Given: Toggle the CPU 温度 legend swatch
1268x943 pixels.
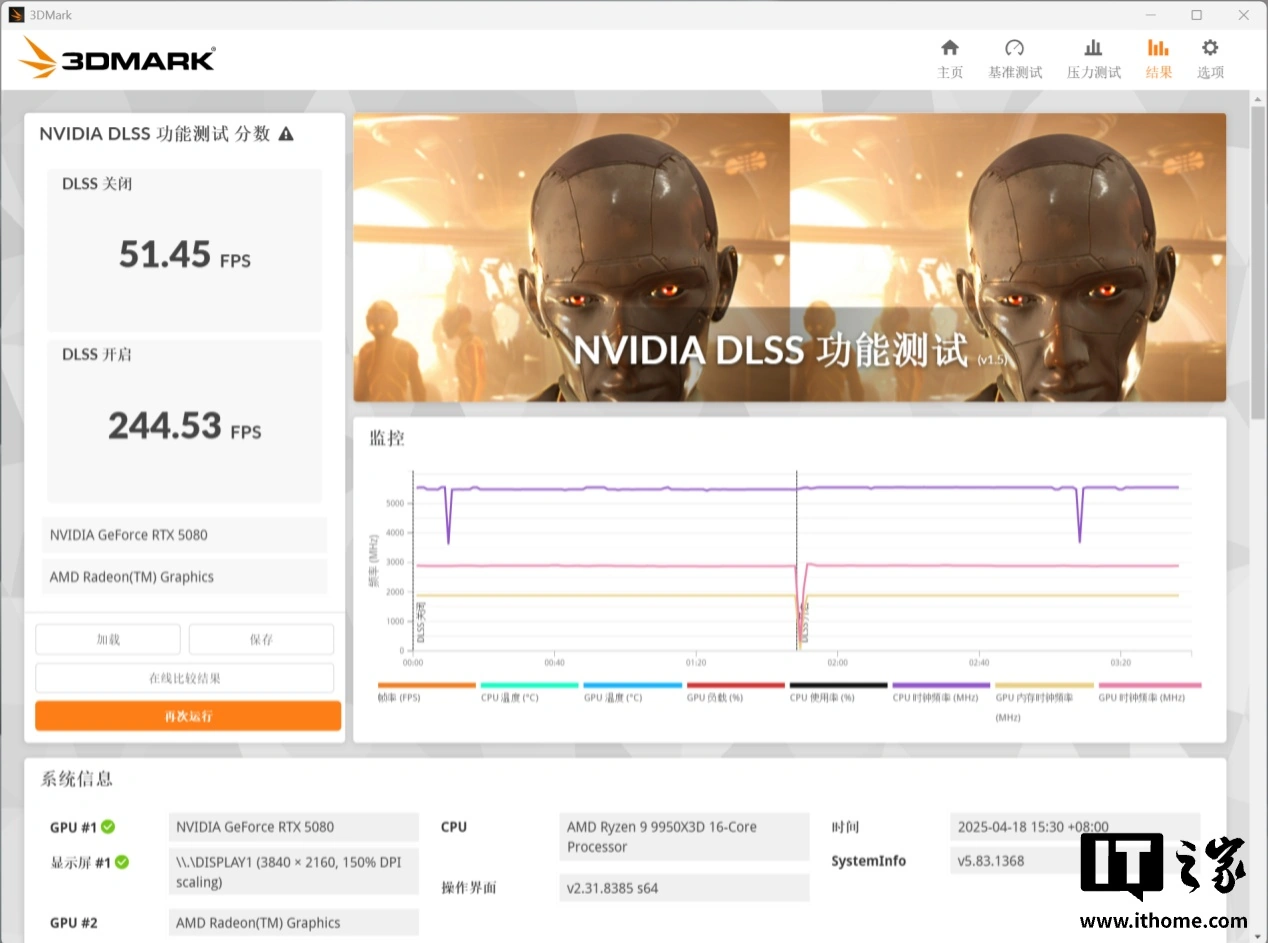Looking at the screenshot, I should pyautogui.click(x=529, y=686).
